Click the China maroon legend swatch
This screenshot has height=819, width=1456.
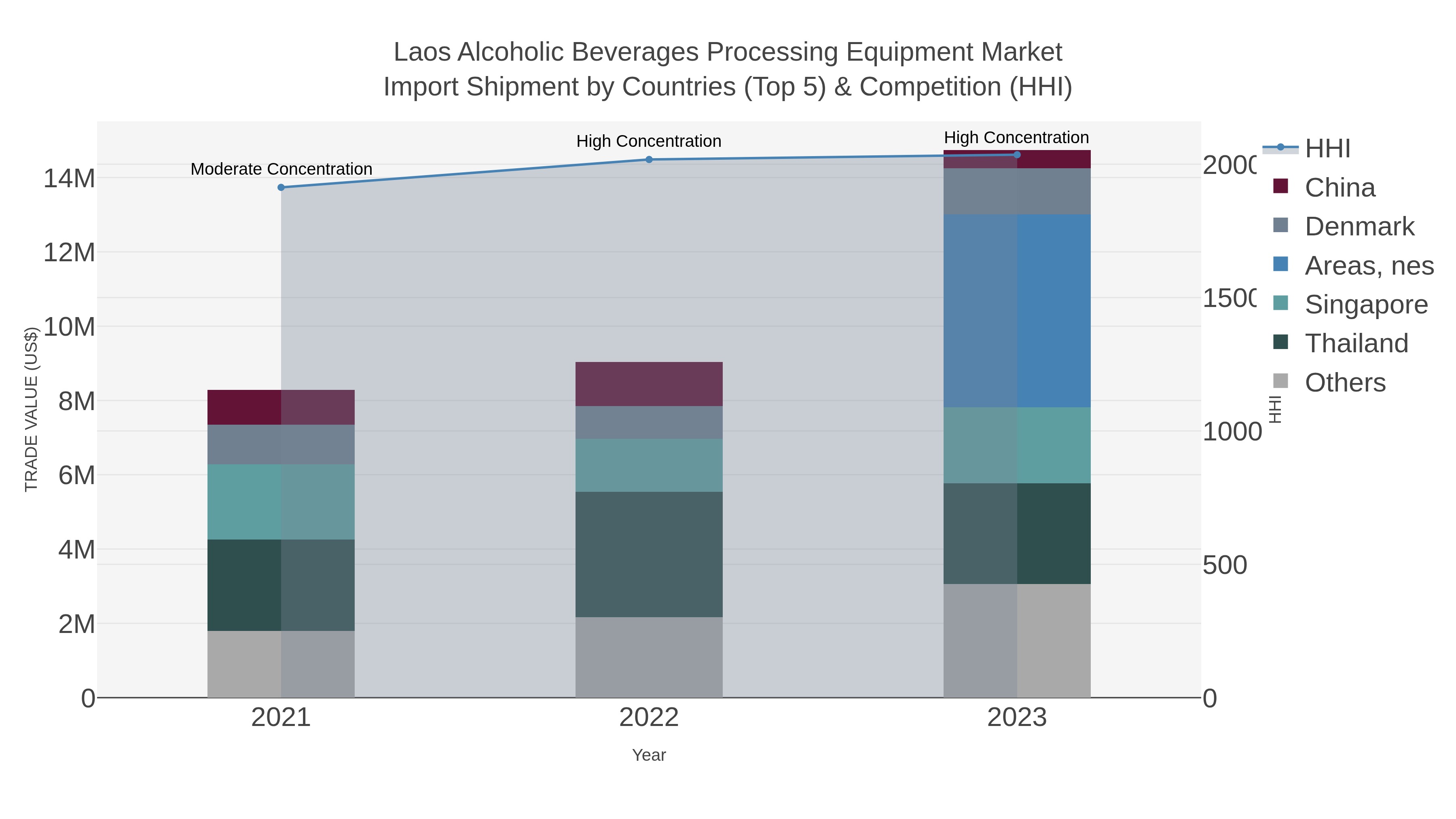(1281, 186)
